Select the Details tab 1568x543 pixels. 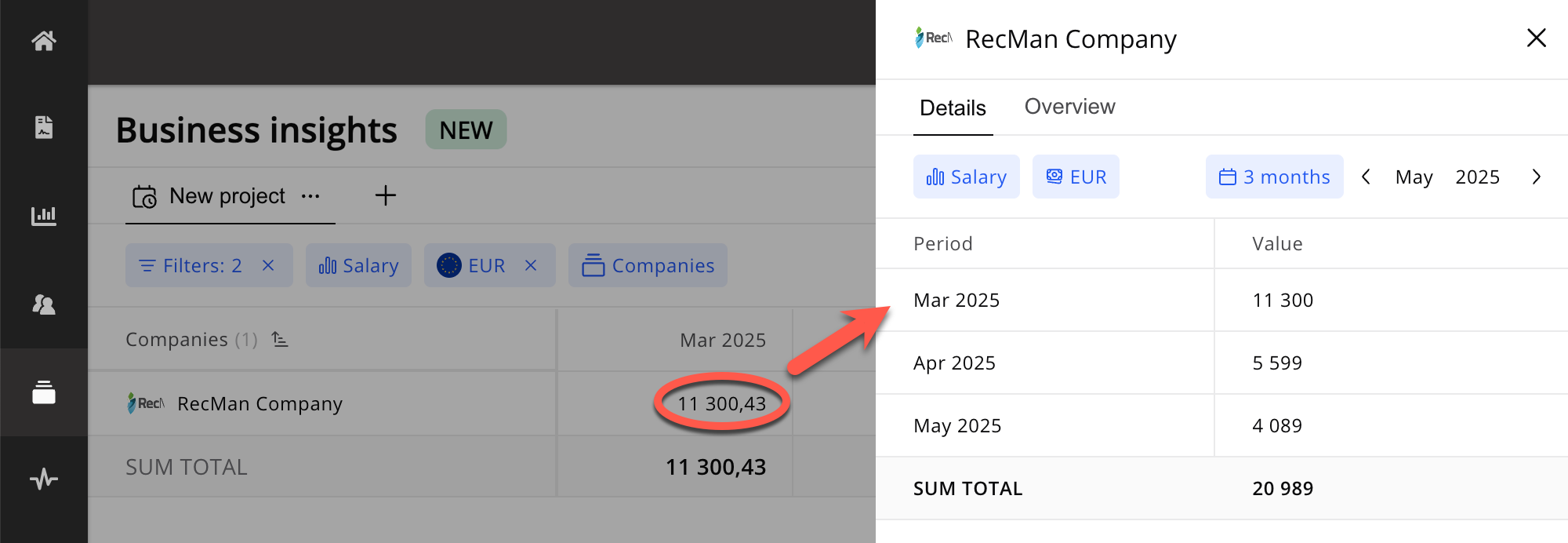pyautogui.click(x=953, y=108)
